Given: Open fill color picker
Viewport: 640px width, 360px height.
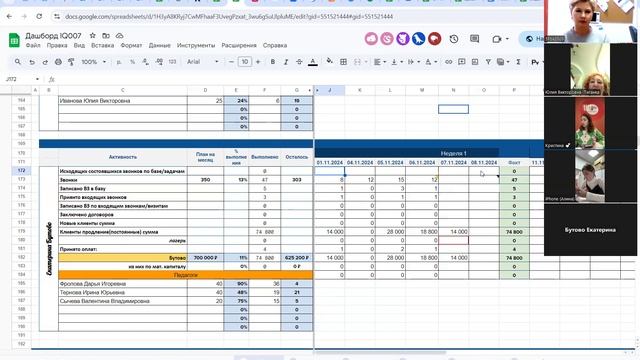Looking at the screenshot, I should point(329,62).
